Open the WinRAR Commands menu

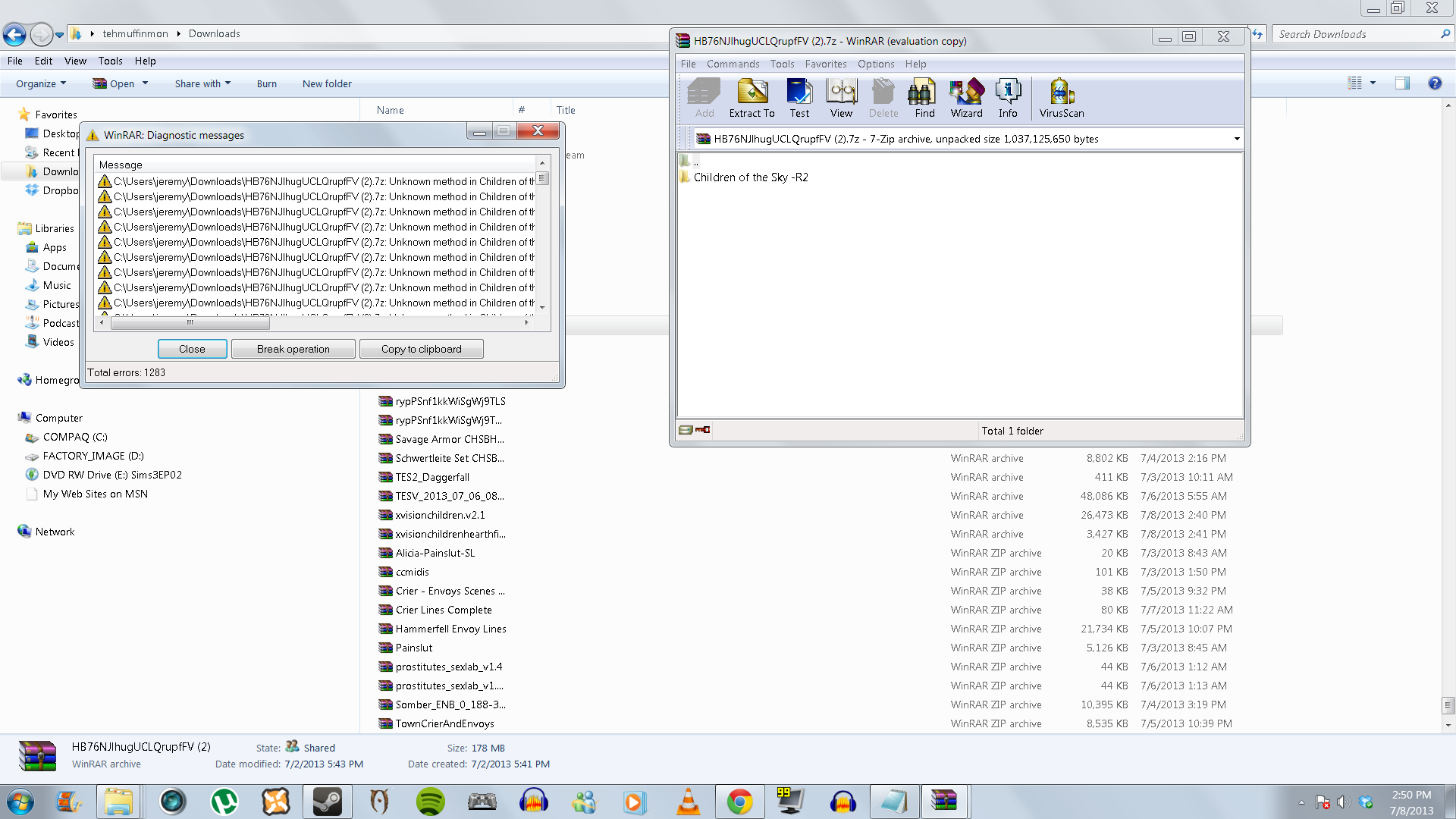[733, 64]
